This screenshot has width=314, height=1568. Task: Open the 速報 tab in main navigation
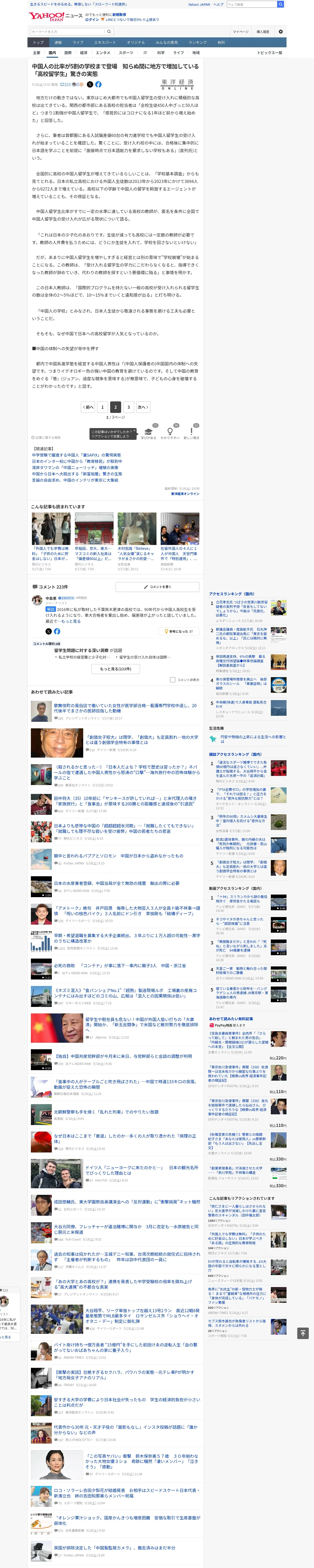(x=58, y=43)
